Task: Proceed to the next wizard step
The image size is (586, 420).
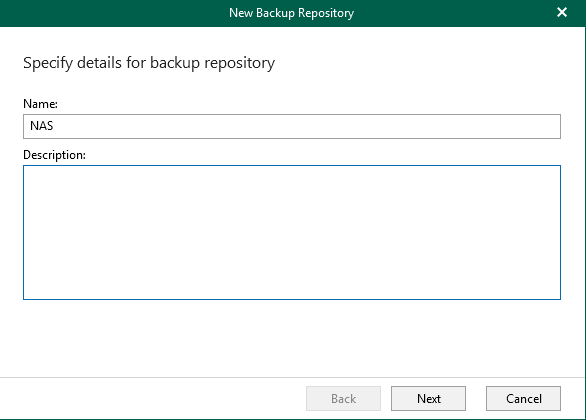Action: [x=428, y=398]
